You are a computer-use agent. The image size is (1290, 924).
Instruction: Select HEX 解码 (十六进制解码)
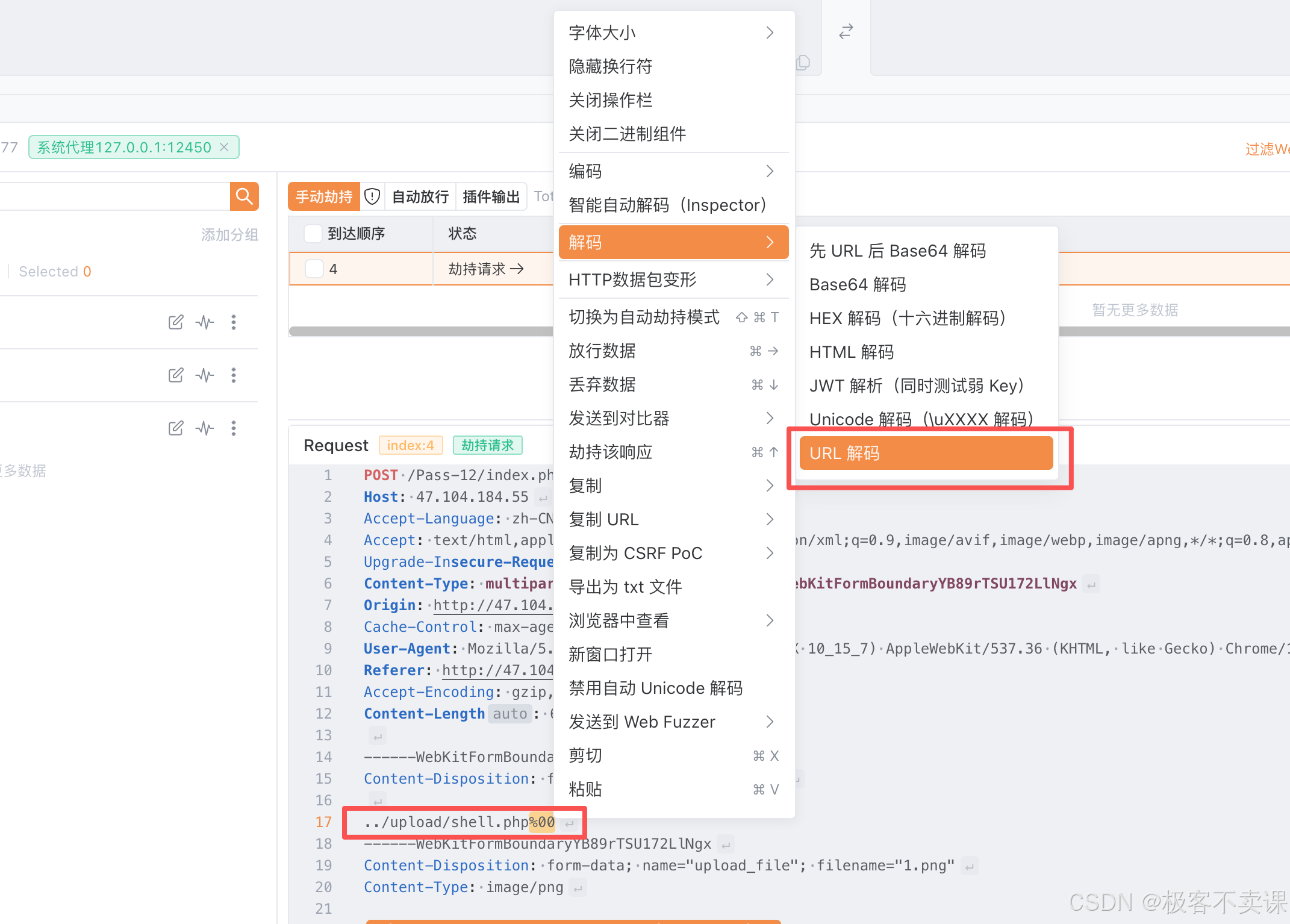(926, 318)
